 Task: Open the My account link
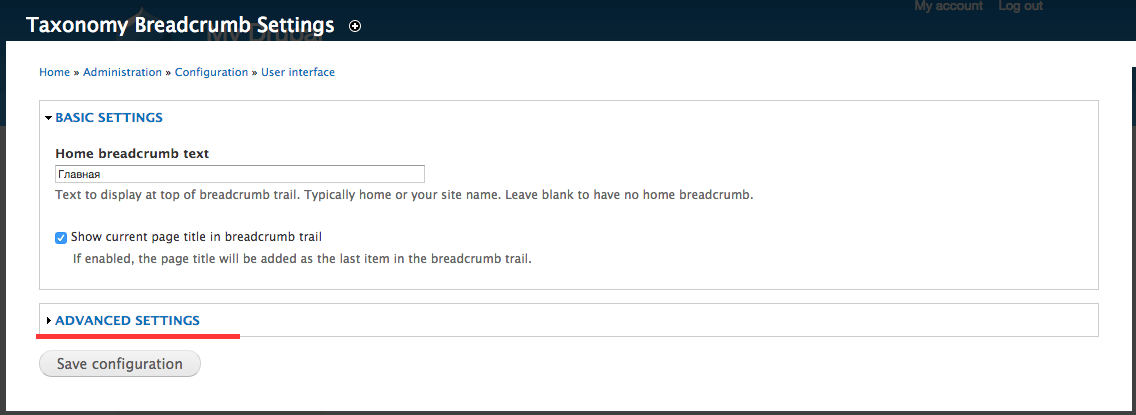[x=948, y=7]
